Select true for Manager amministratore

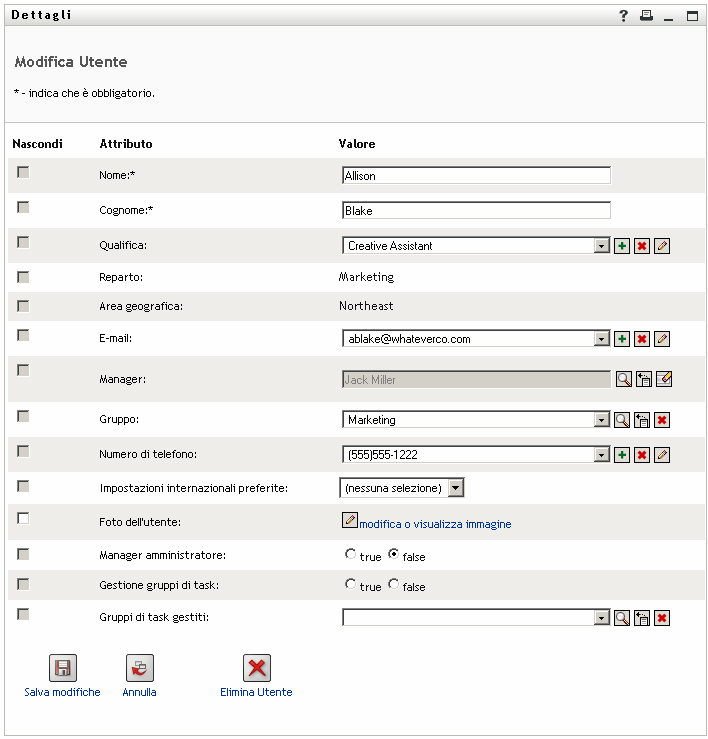(350, 554)
